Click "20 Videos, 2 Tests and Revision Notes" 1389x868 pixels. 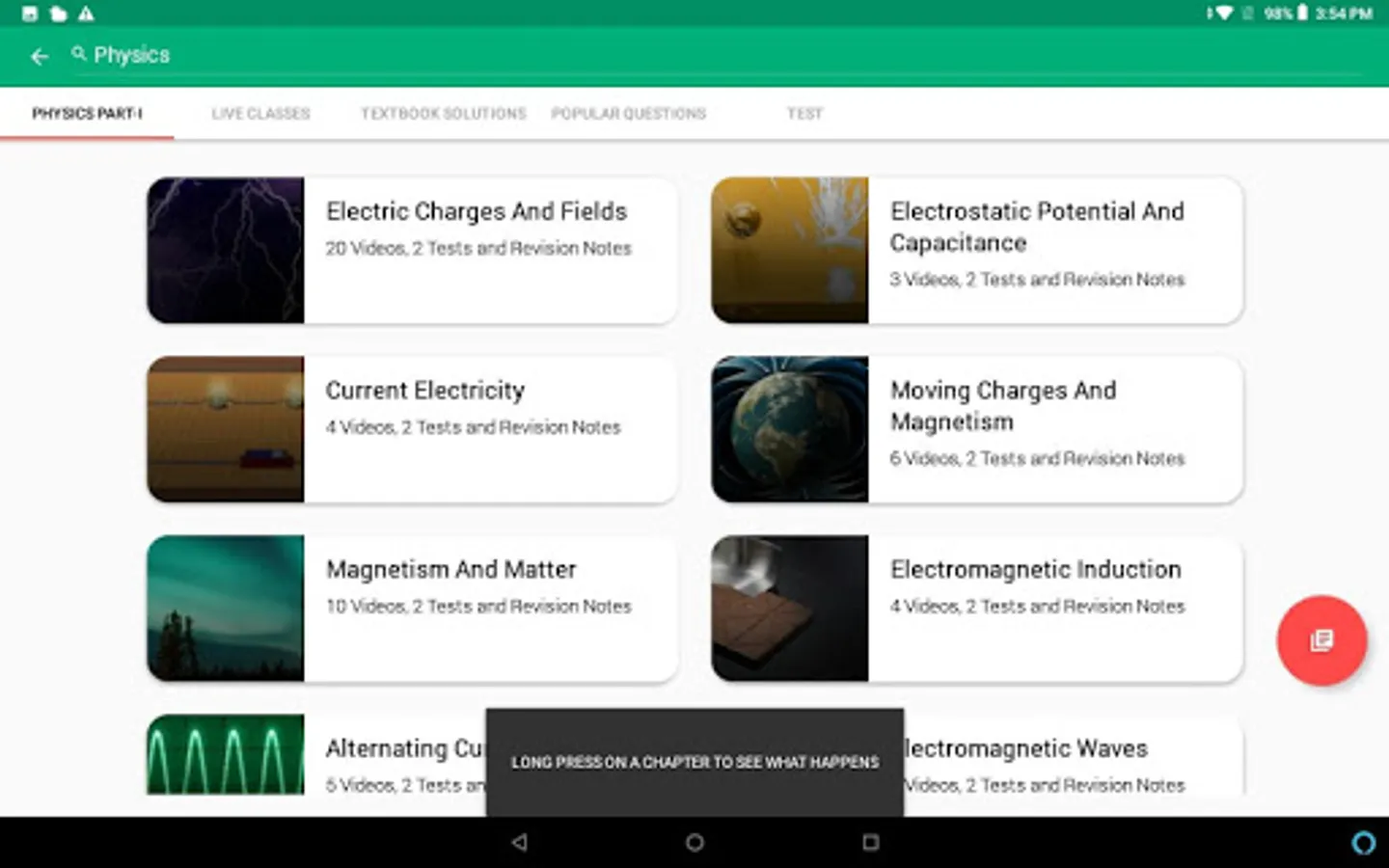tap(478, 249)
